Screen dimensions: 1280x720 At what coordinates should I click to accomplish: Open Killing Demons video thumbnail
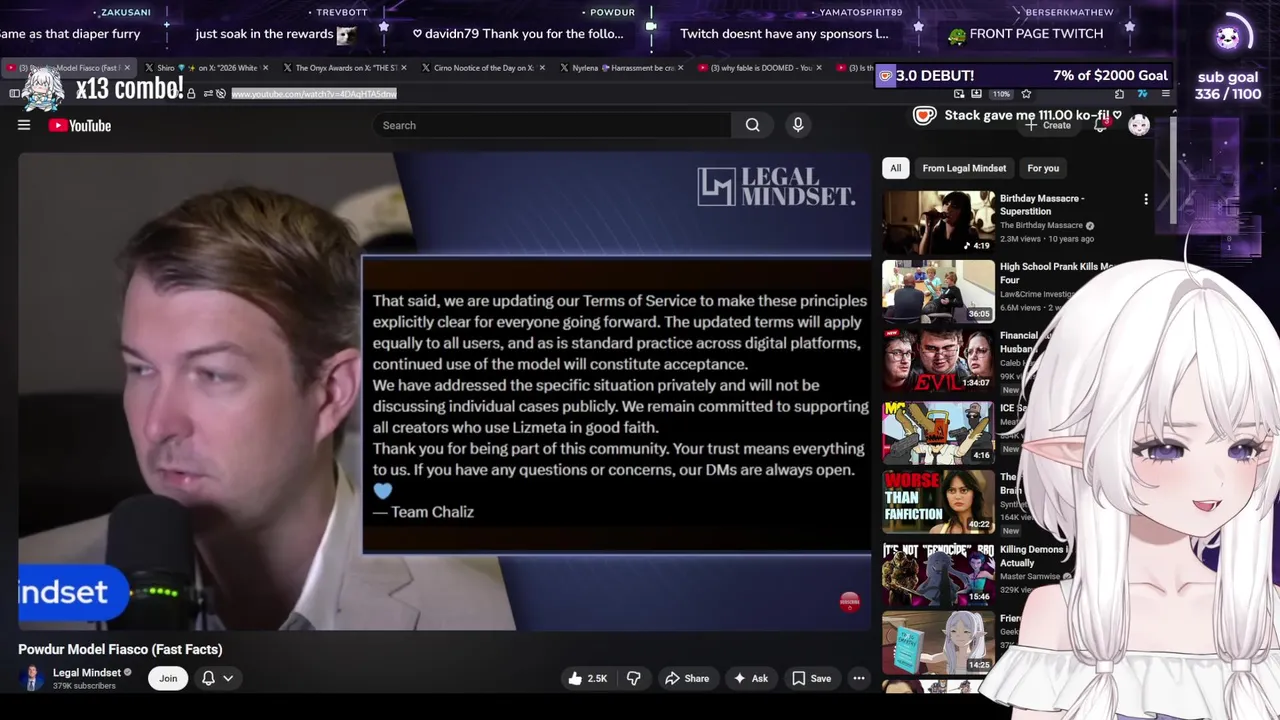938,572
